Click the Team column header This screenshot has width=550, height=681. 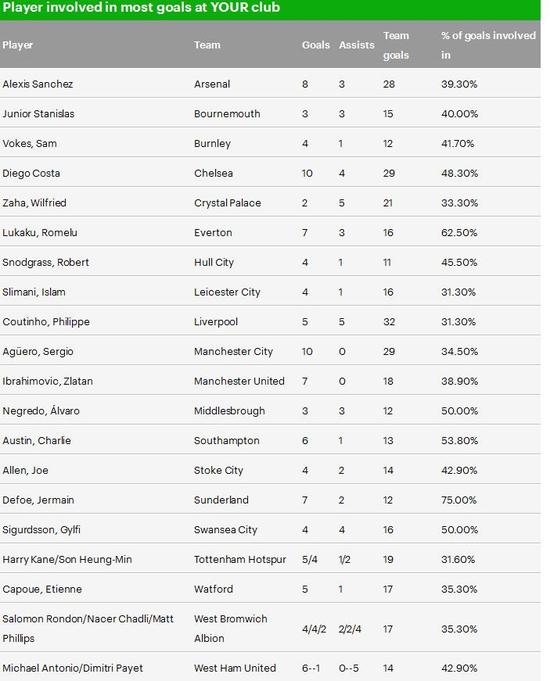(207, 45)
